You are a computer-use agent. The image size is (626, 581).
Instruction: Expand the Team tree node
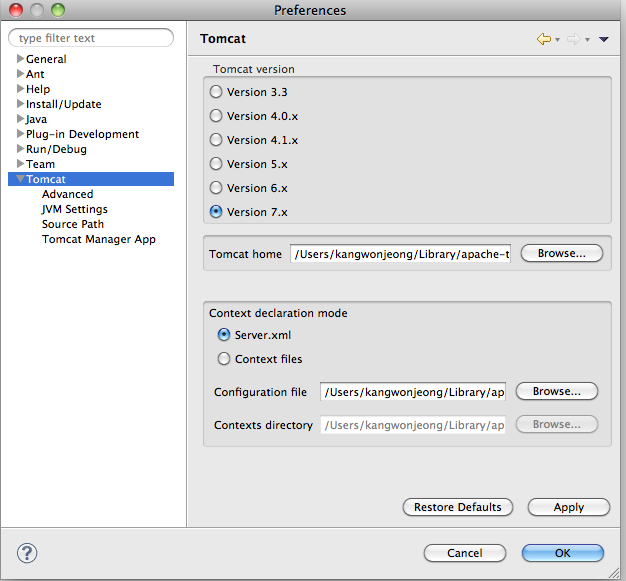pos(20,164)
